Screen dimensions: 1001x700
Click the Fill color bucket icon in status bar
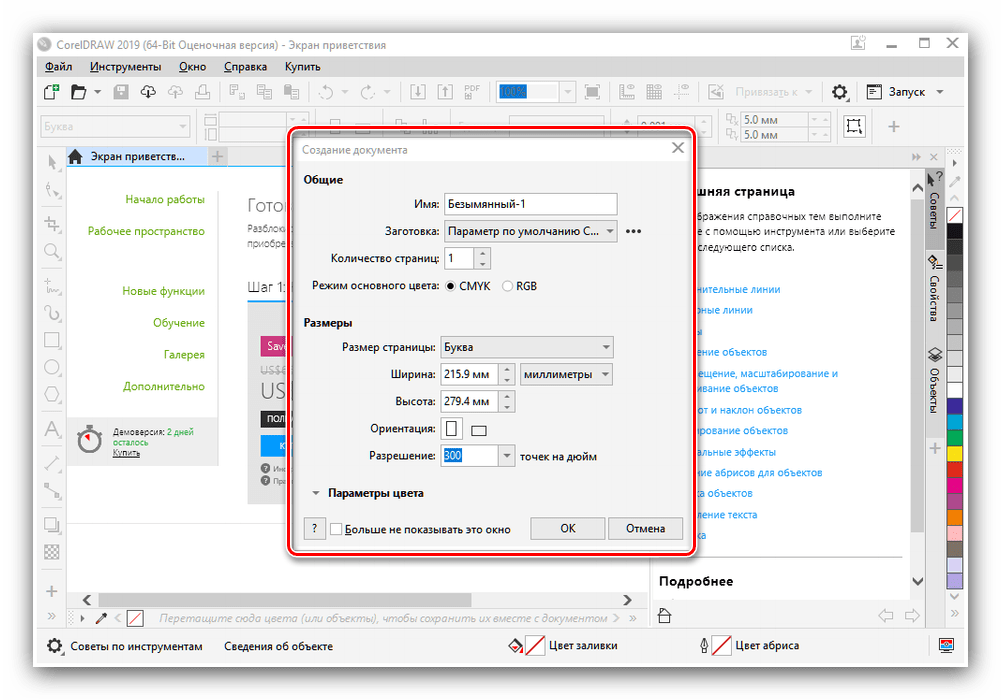click(x=515, y=646)
